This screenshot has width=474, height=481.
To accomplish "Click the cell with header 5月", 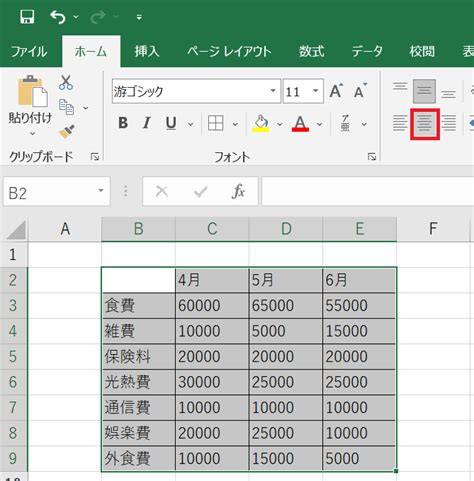I will [286, 280].
